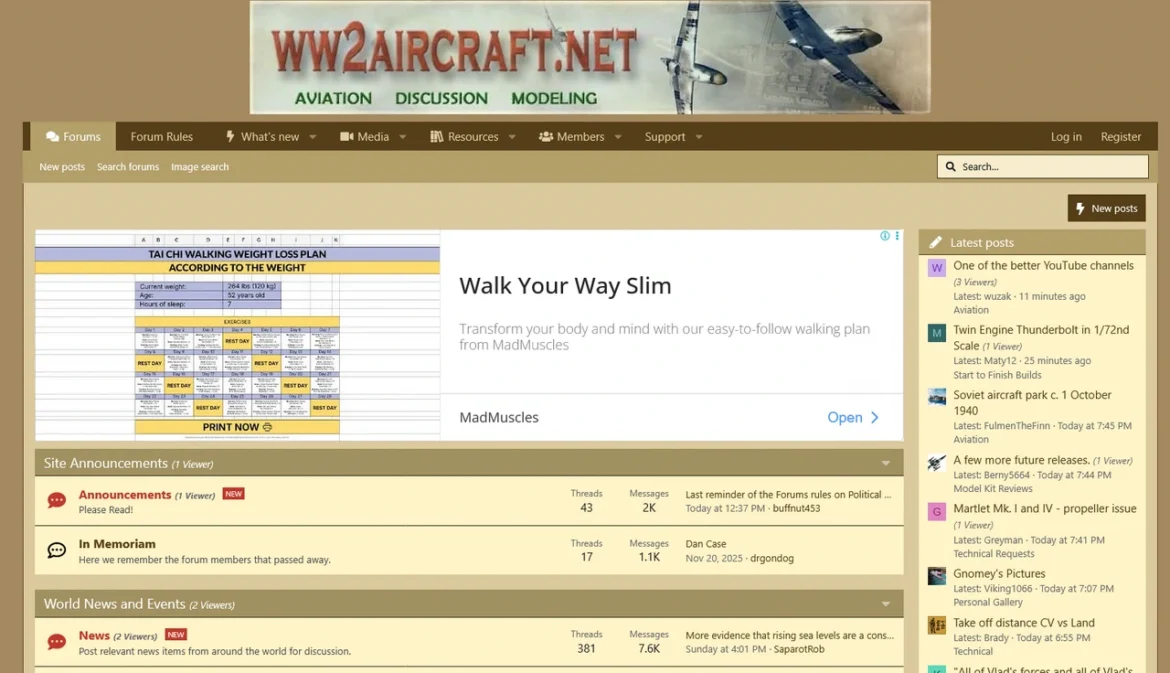
Task: Collapse the World News and Events category
Action: [x=886, y=604]
